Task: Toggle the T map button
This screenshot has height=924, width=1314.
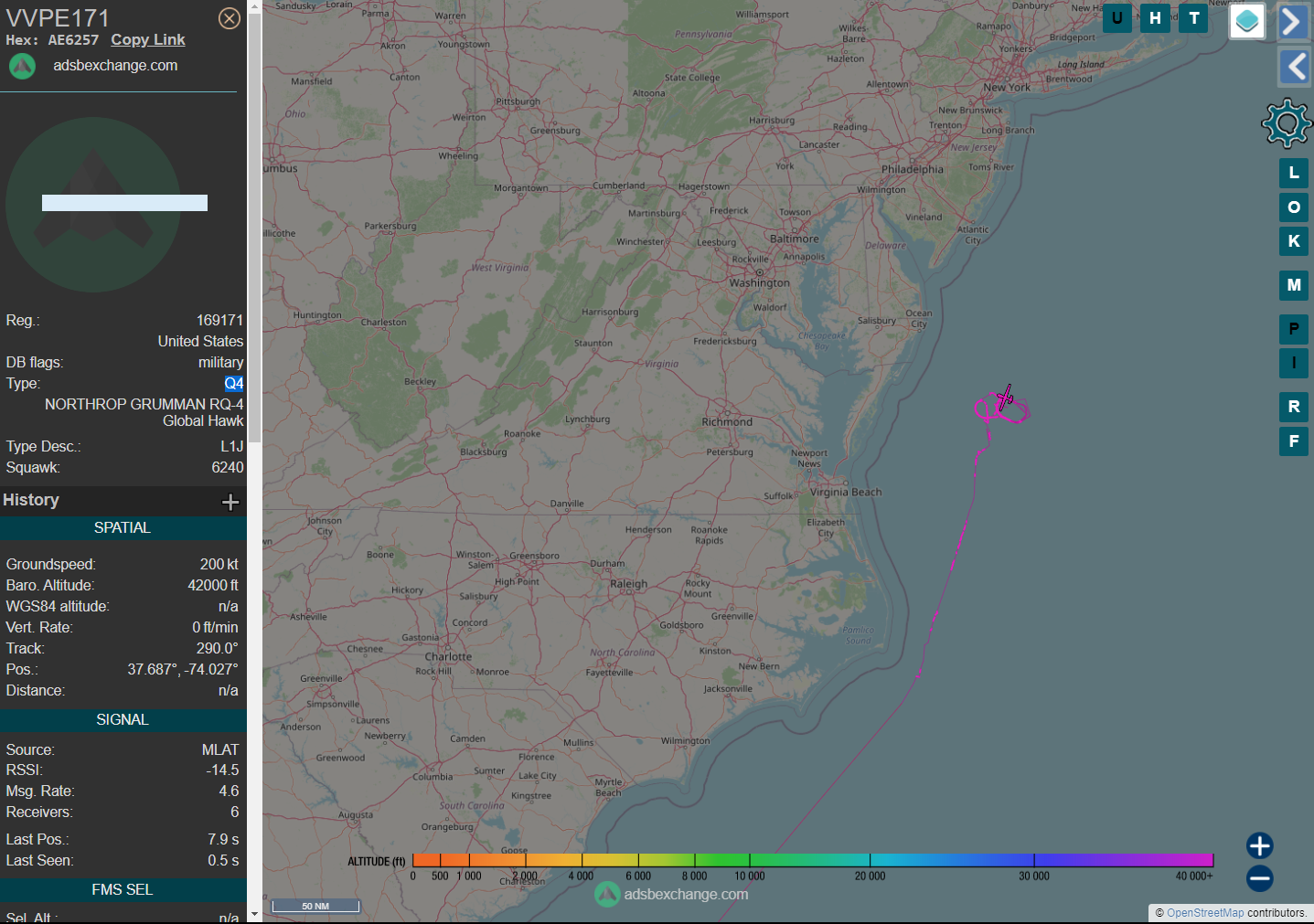Action: pos(1194,18)
